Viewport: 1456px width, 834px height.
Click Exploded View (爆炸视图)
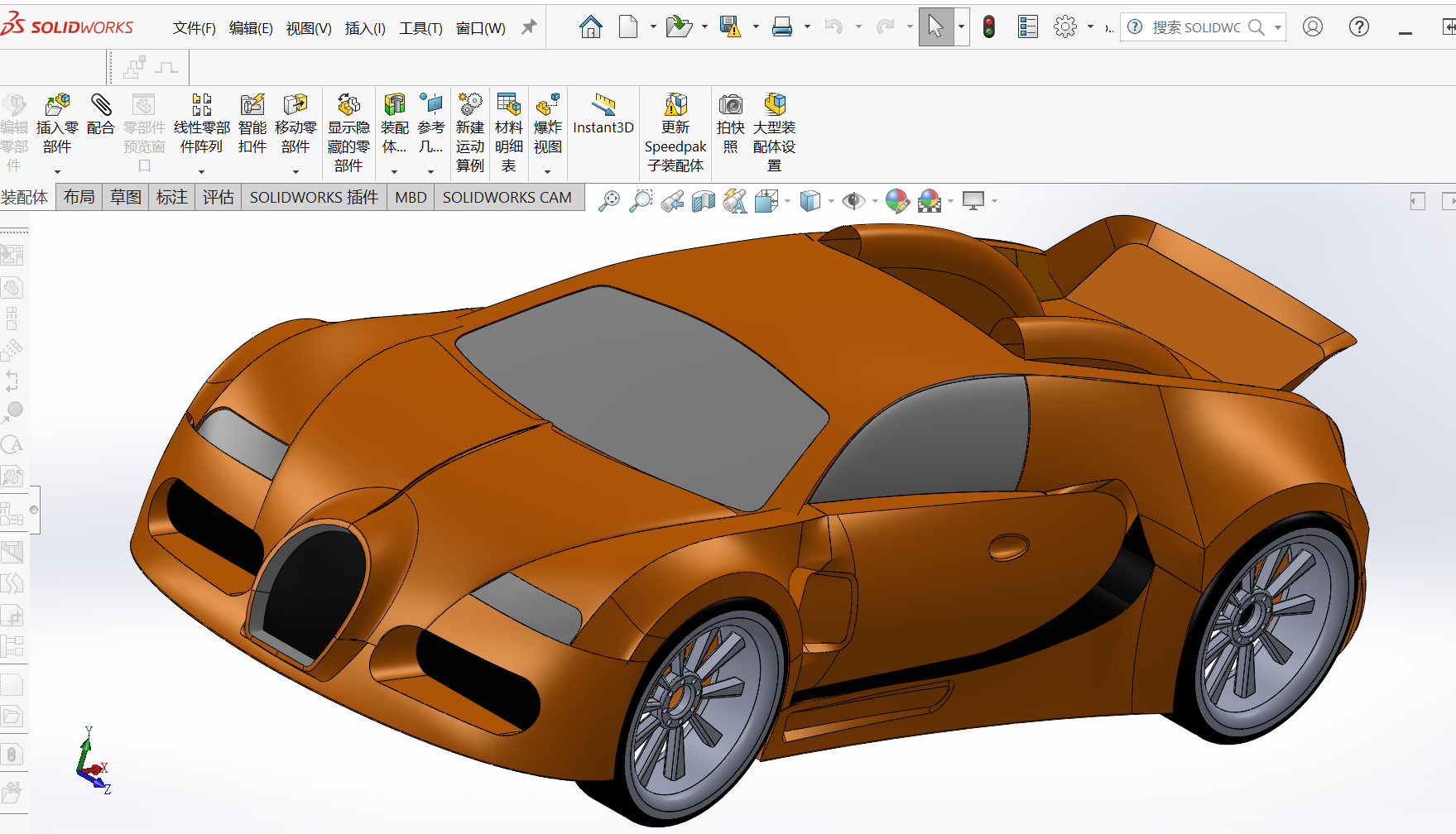pyautogui.click(x=548, y=124)
